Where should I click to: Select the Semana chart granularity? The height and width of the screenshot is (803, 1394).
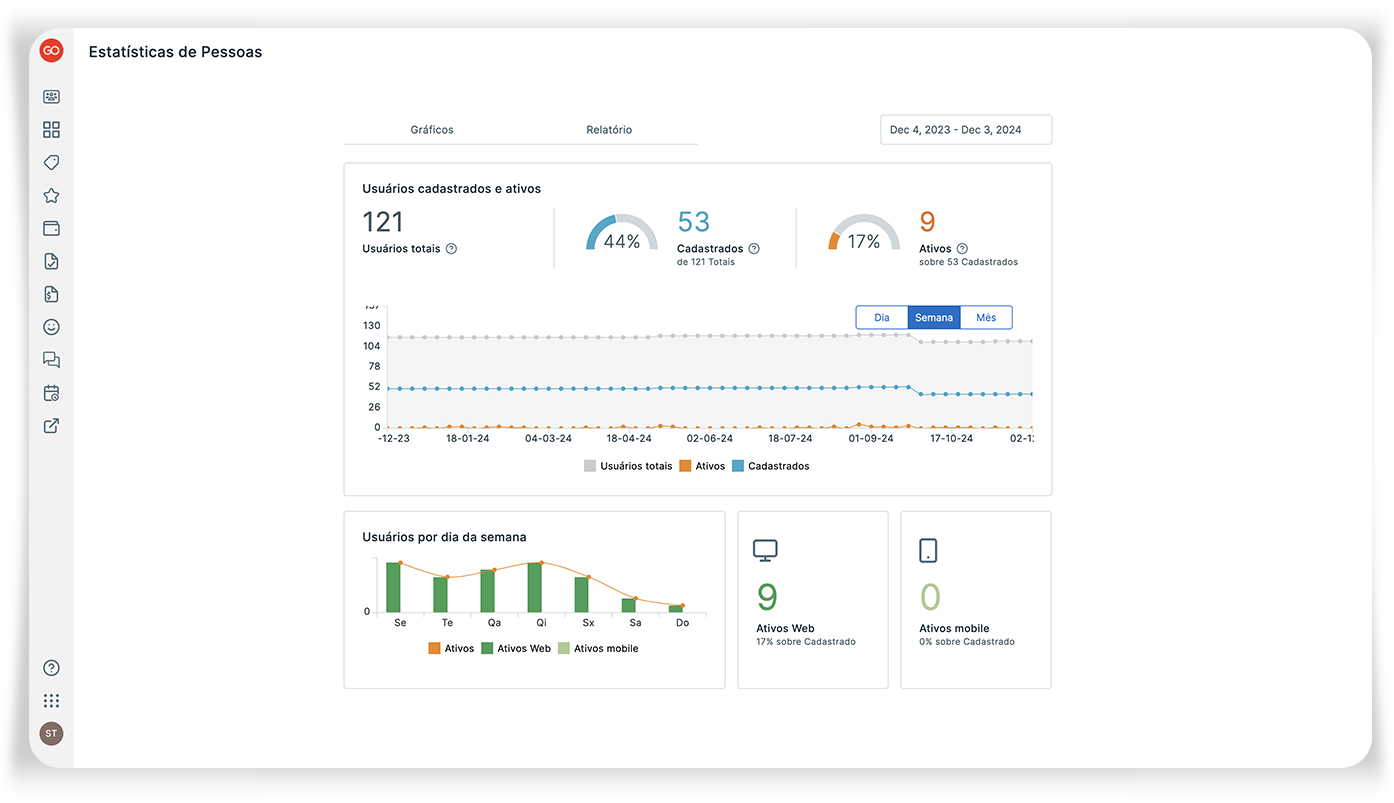tap(934, 317)
